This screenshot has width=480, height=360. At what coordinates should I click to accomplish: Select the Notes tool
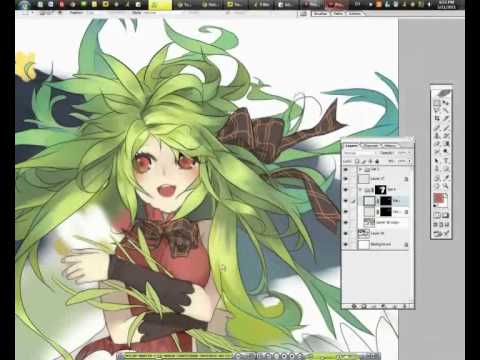(437, 178)
